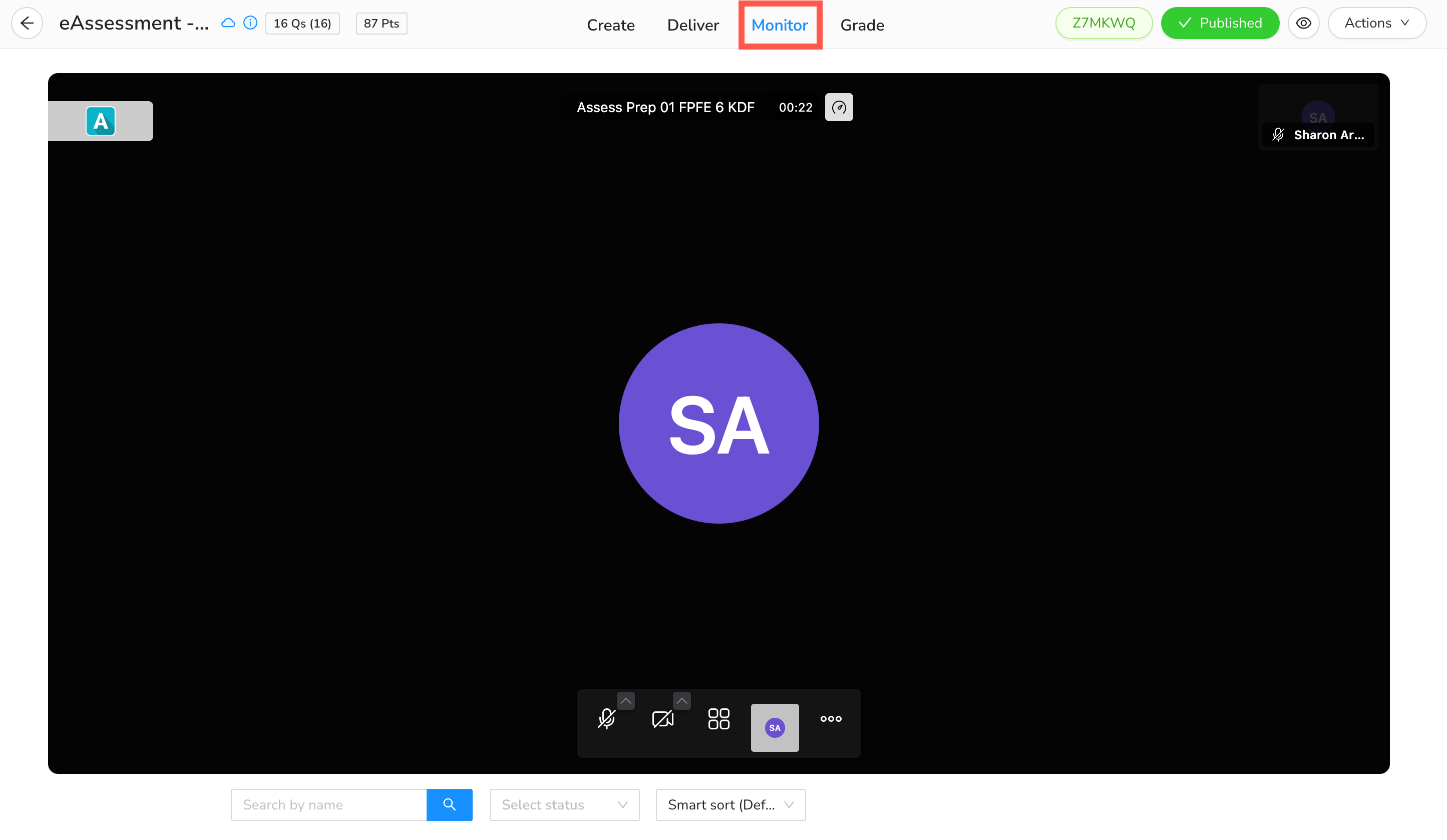Screen dimensions: 1447x840
Task: Open the Smart sort dropdown
Action: [730, 804]
